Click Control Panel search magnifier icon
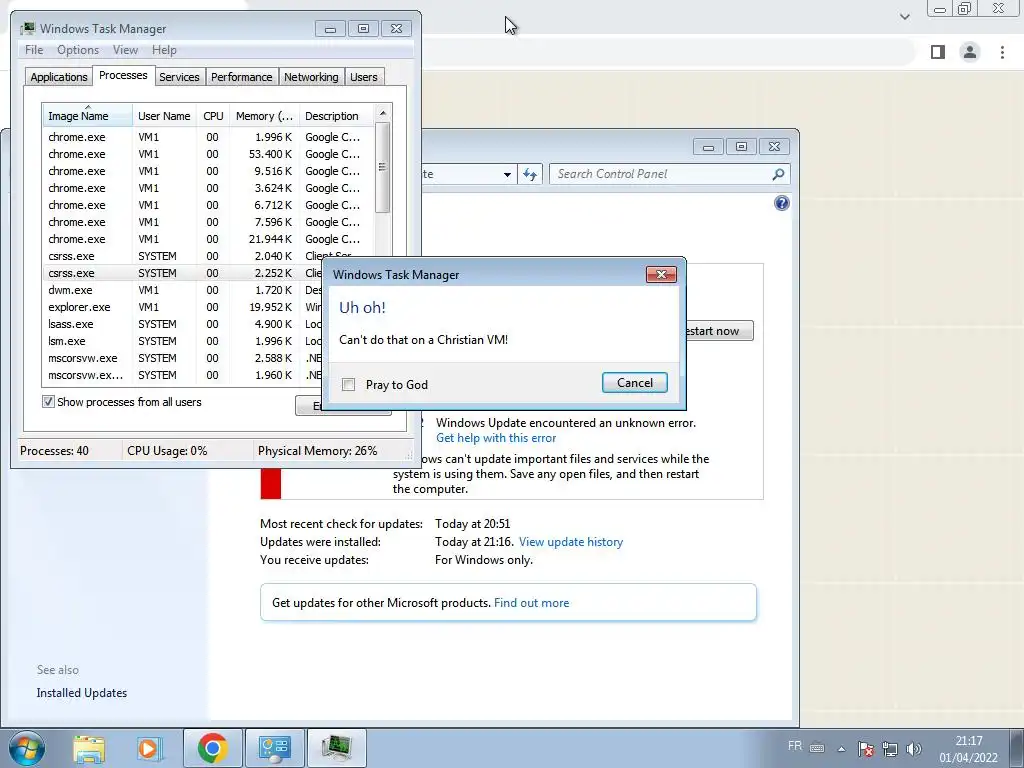 pyautogui.click(x=778, y=174)
